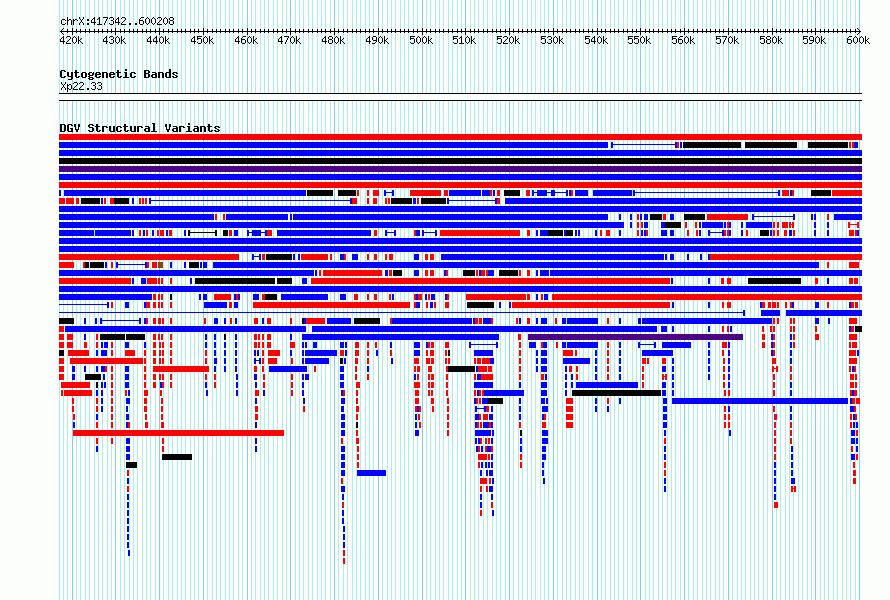Click the 580k ruler label
The image size is (890, 600).
pyautogui.click(x=770, y=40)
